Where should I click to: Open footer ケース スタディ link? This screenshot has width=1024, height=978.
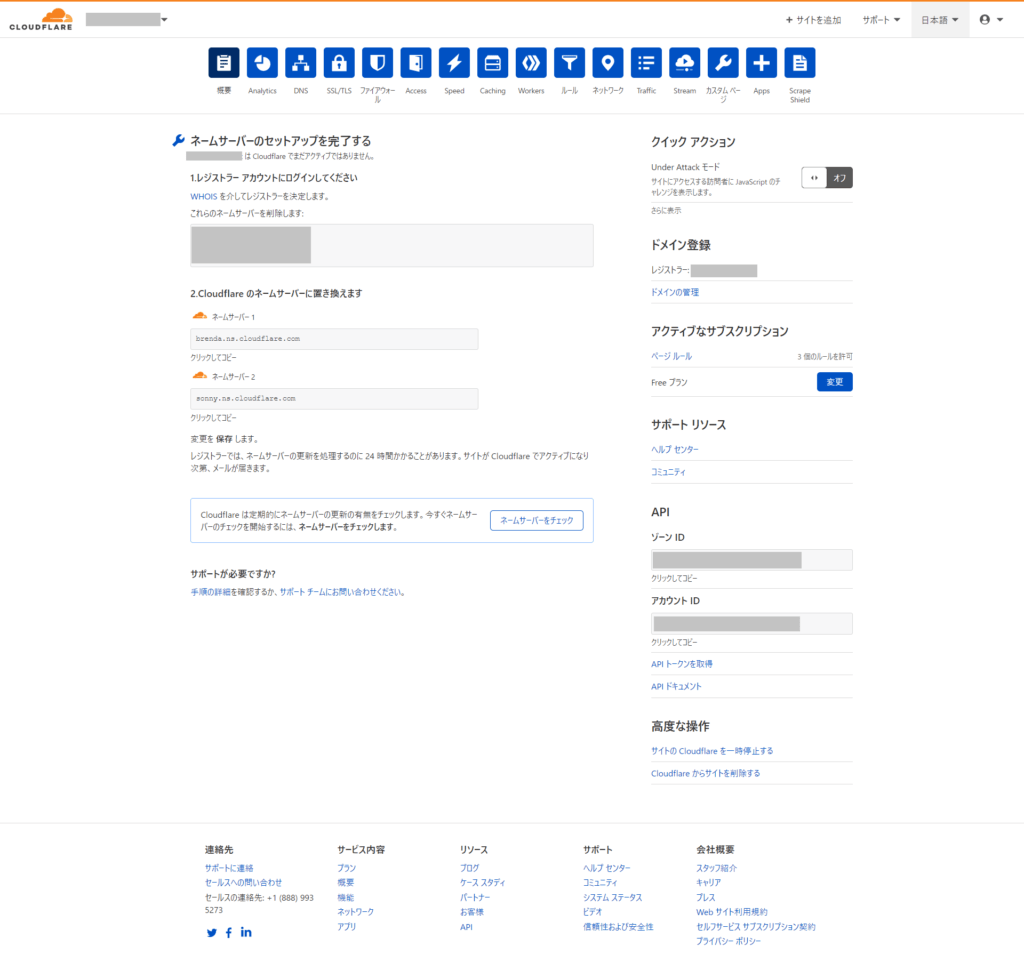point(482,883)
